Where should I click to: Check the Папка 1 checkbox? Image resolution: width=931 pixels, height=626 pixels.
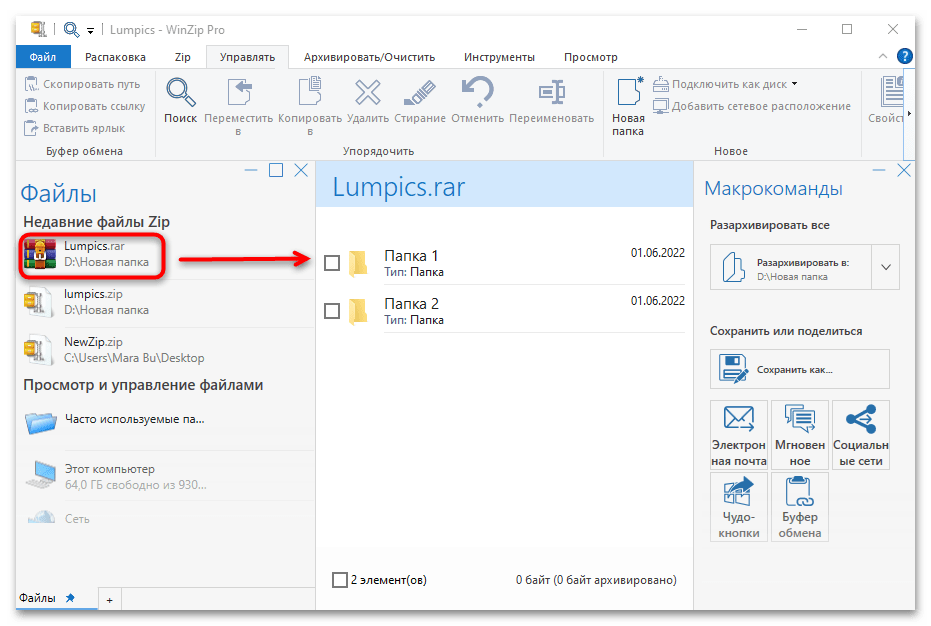333,263
